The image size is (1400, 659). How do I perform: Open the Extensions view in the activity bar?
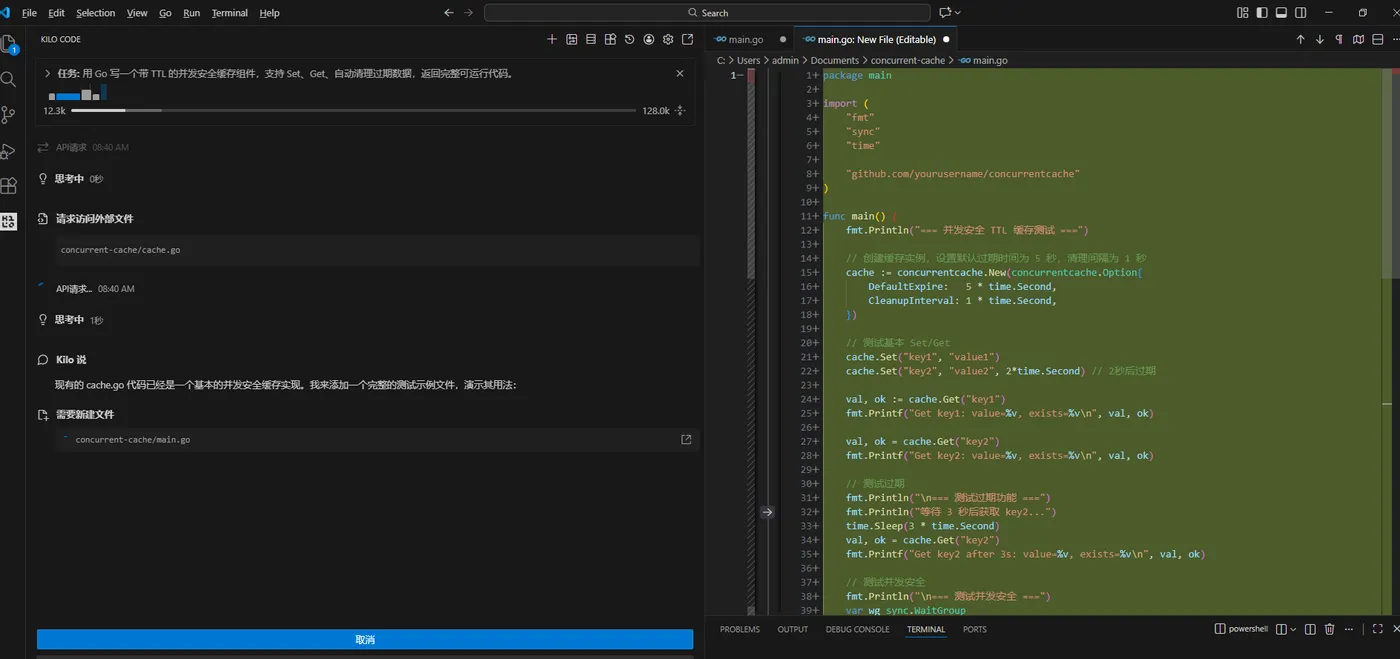[9, 186]
